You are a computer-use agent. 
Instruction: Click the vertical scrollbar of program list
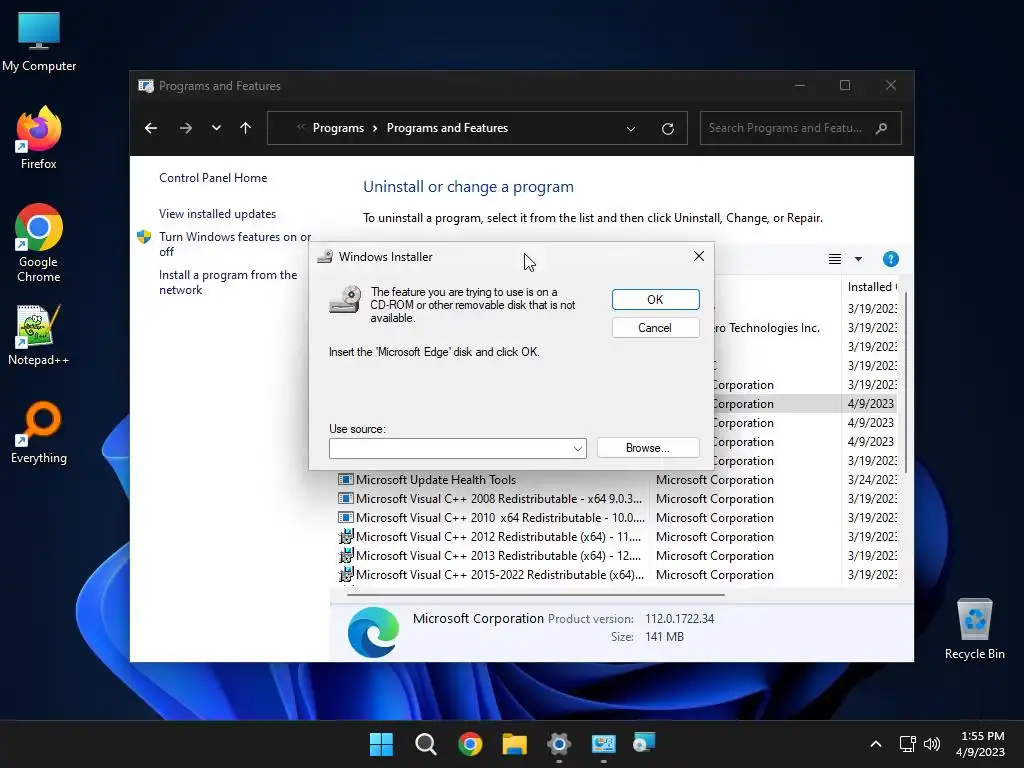905,383
